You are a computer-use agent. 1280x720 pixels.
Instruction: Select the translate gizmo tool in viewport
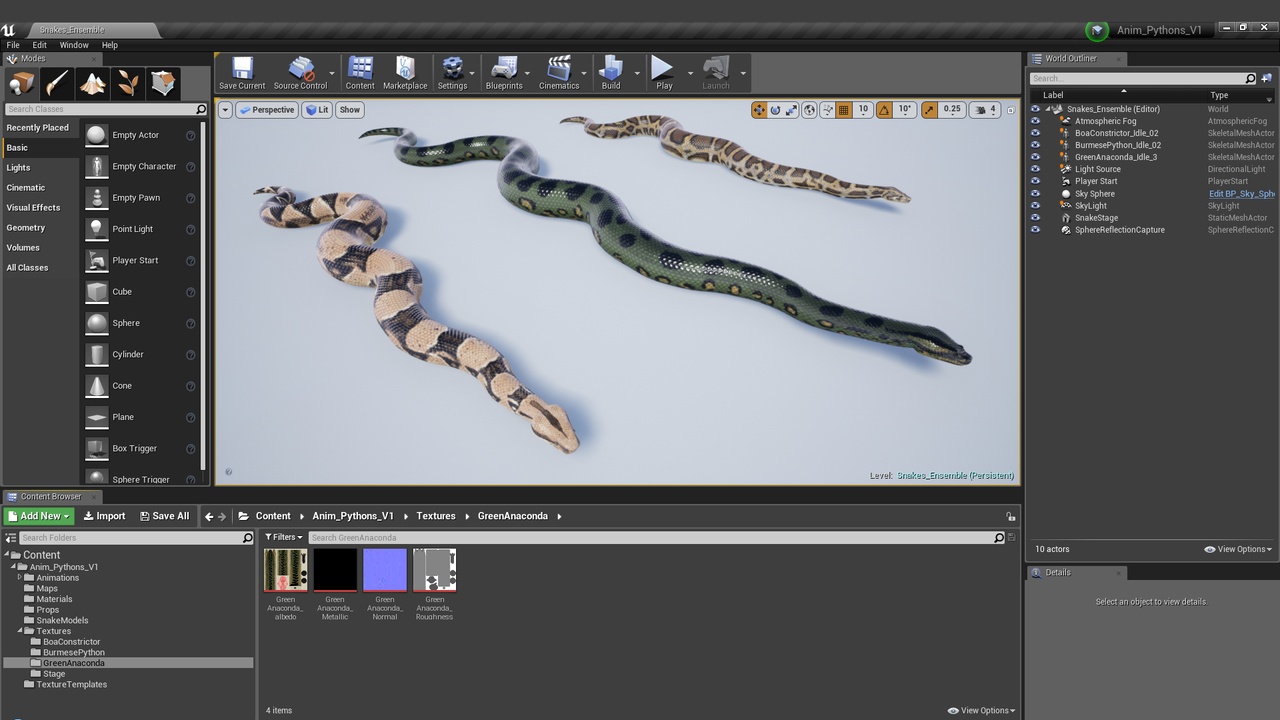(759, 110)
